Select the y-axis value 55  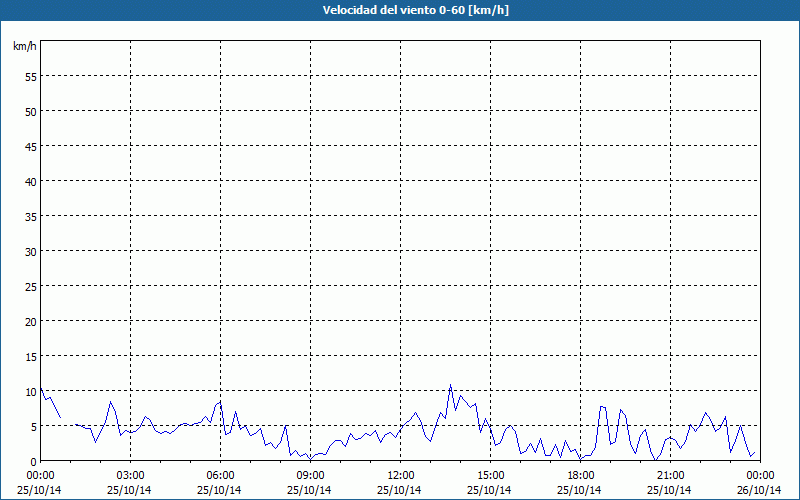point(31,77)
